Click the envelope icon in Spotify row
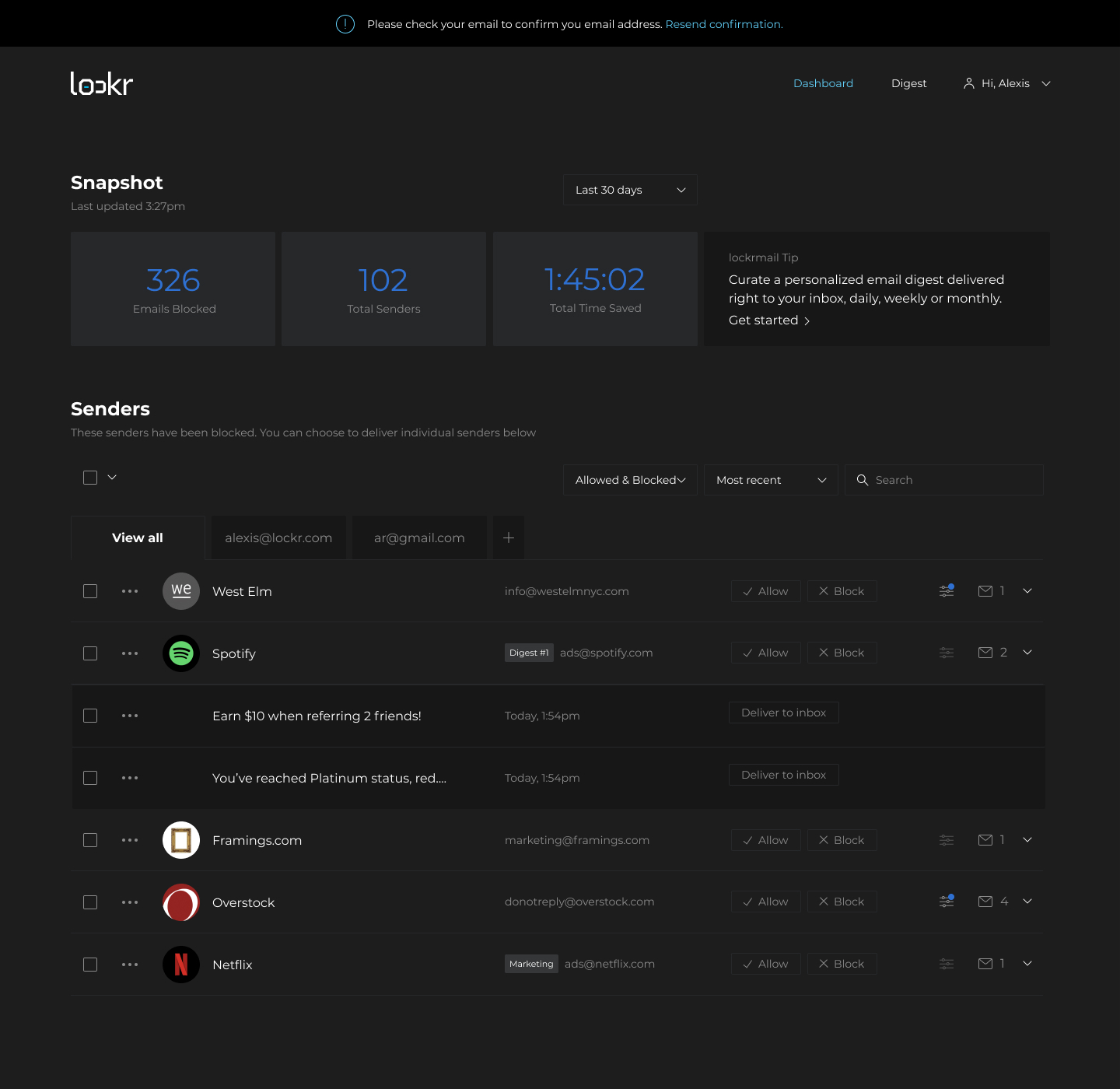 (x=985, y=653)
